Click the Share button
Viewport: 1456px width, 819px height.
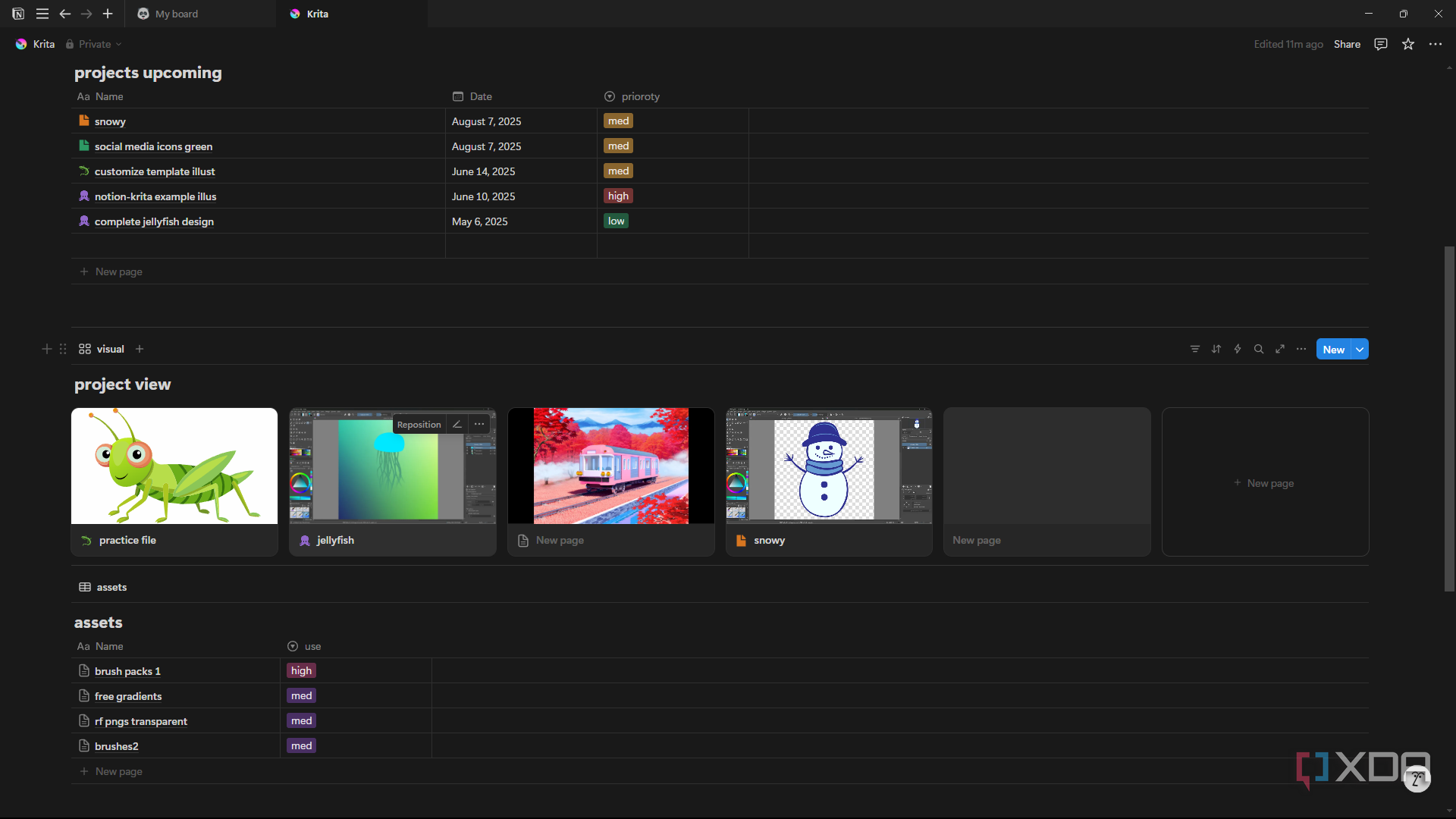(1347, 44)
